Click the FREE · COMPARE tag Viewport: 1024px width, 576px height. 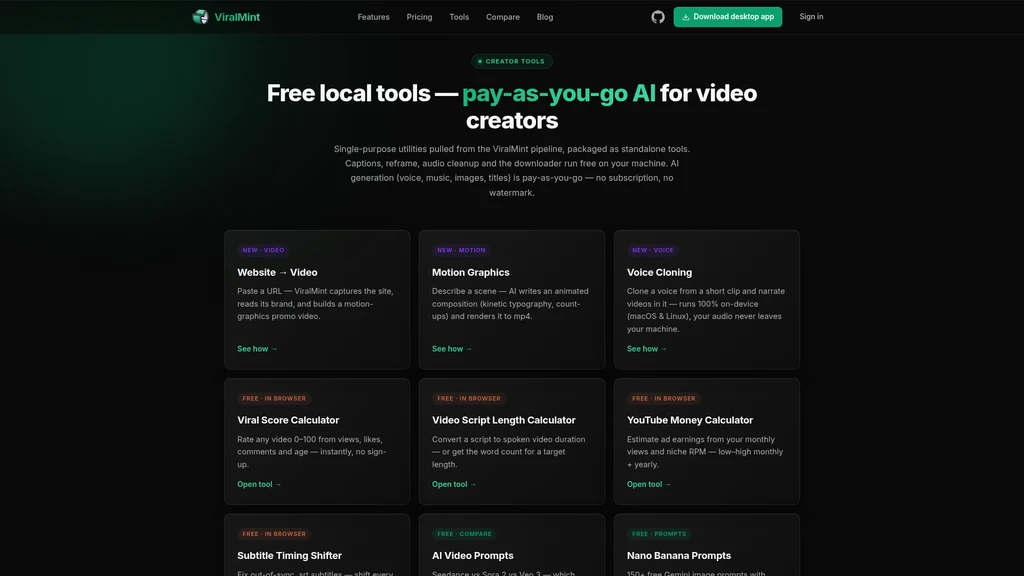tap(464, 534)
